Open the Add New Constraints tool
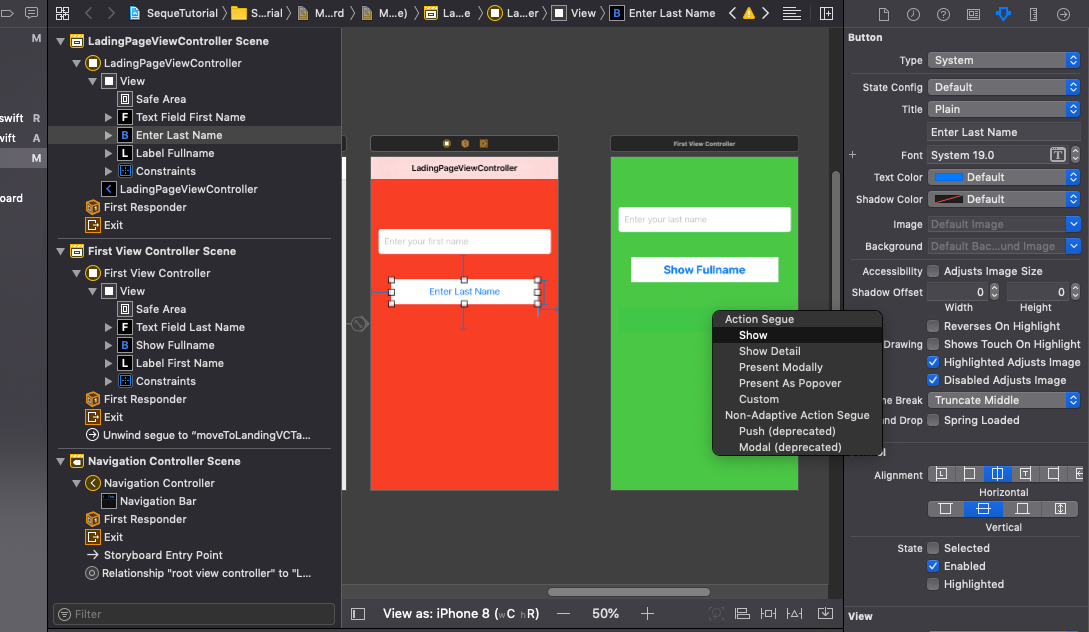 click(x=768, y=614)
